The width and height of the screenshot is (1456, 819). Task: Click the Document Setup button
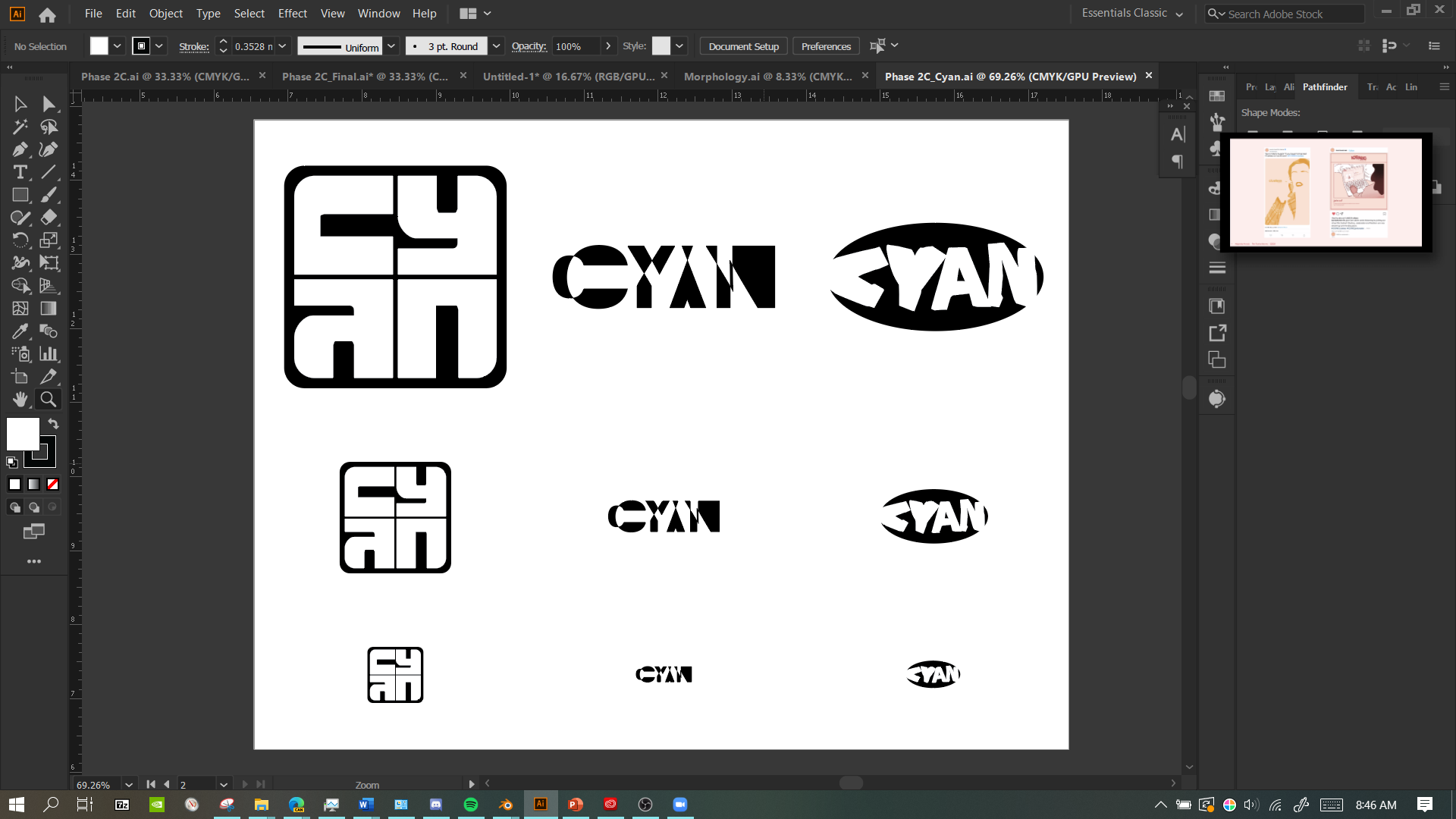click(743, 46)
